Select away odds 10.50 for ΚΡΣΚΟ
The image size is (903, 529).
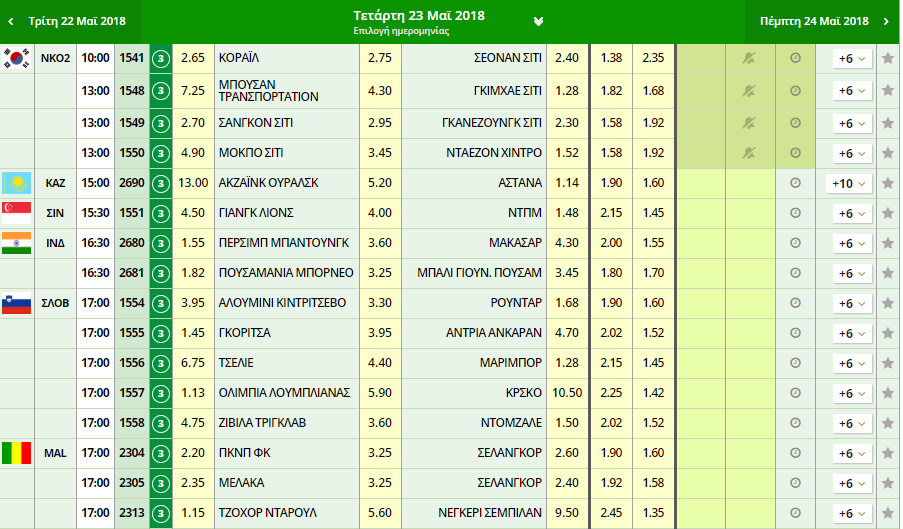pyautogui.click(x=566, y=393)
